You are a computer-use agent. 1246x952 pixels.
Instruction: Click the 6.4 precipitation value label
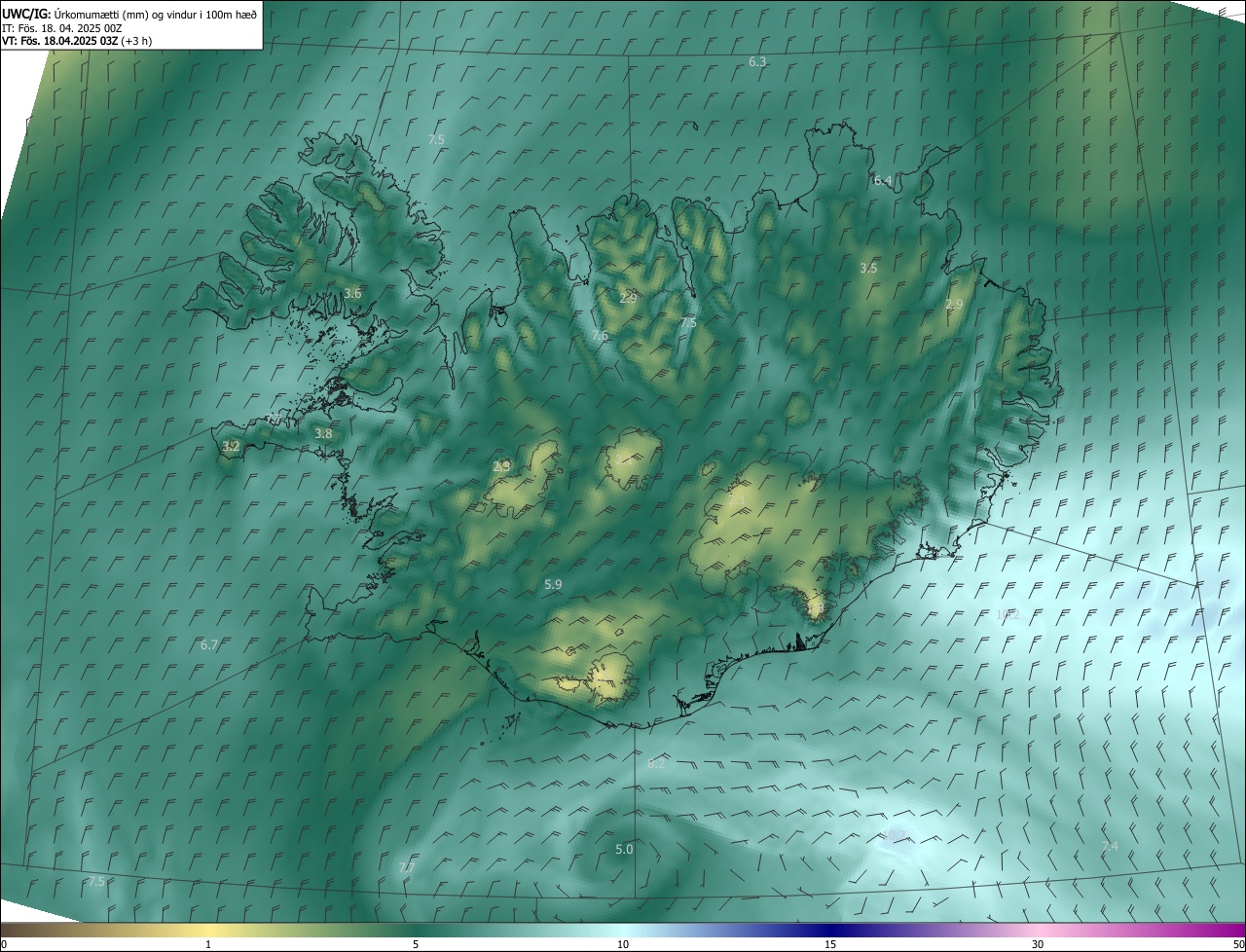pos(882,180)
